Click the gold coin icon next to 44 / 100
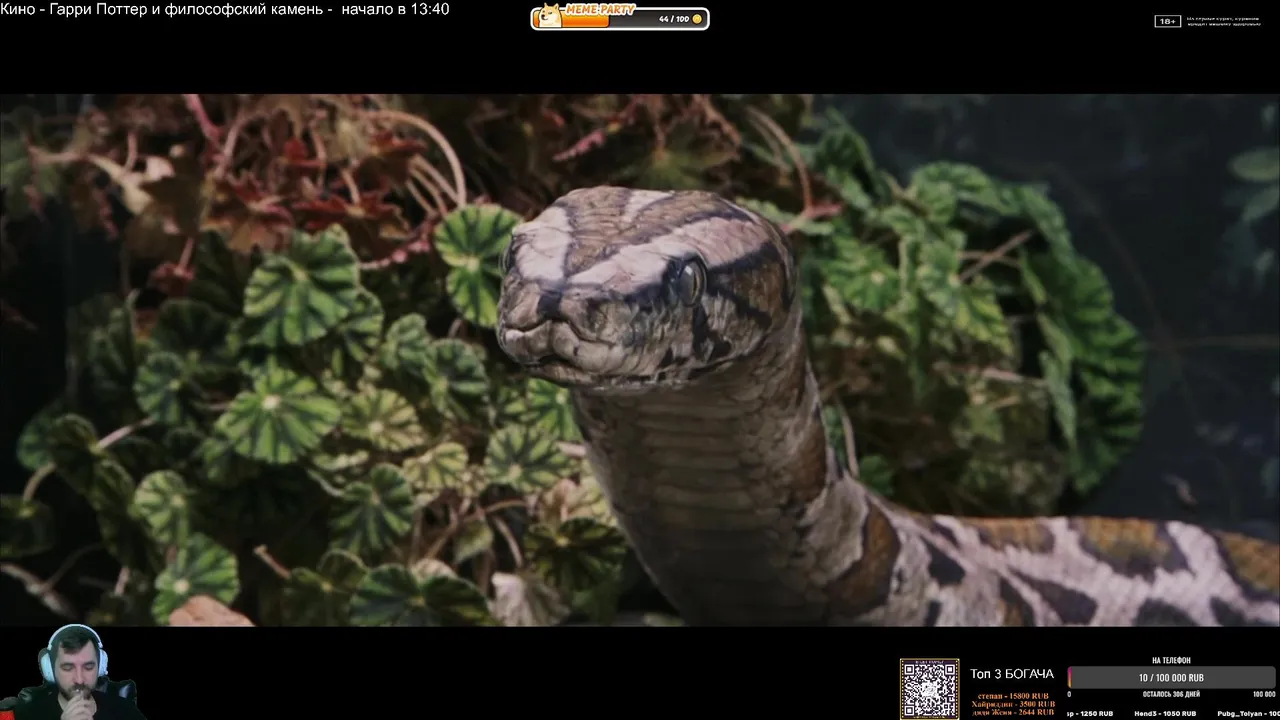This screenshot has width=1280, height=720. point(698,19)
